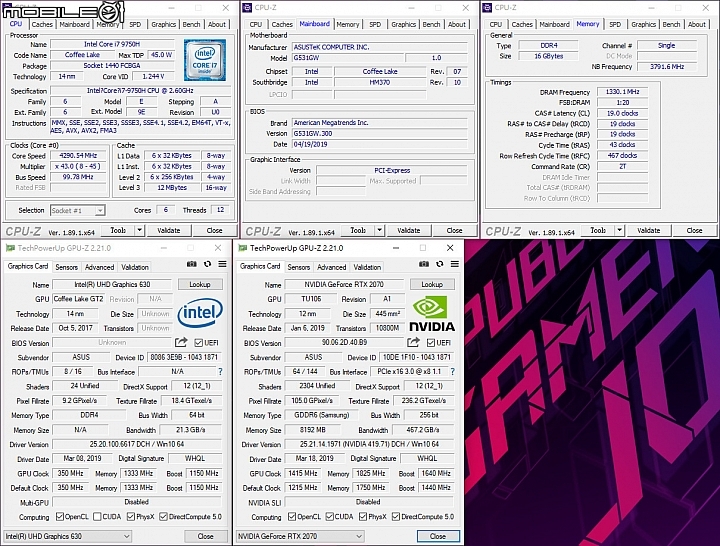
Task: Click the refresh icon in Intel GPU-Z window
Action: (x=208, y=264)
